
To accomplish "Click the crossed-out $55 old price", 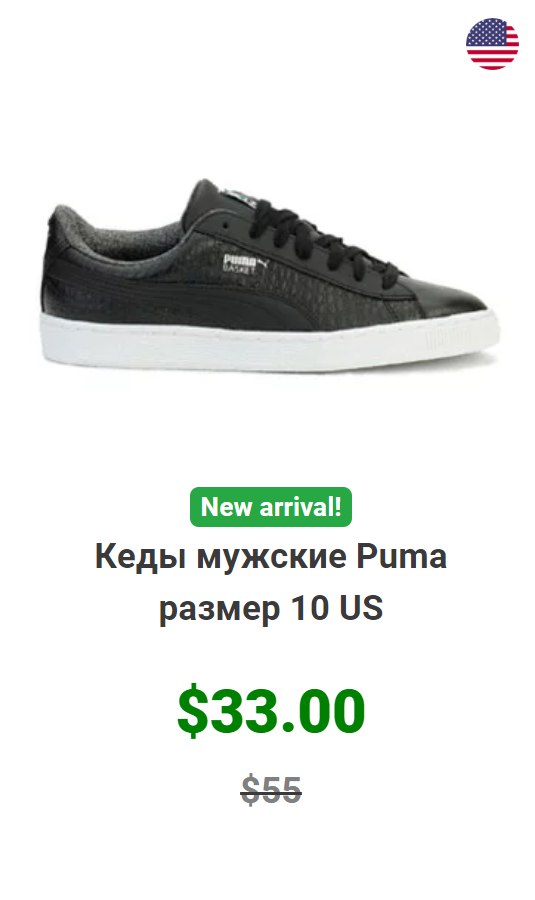I will click(x=271, y=790).
